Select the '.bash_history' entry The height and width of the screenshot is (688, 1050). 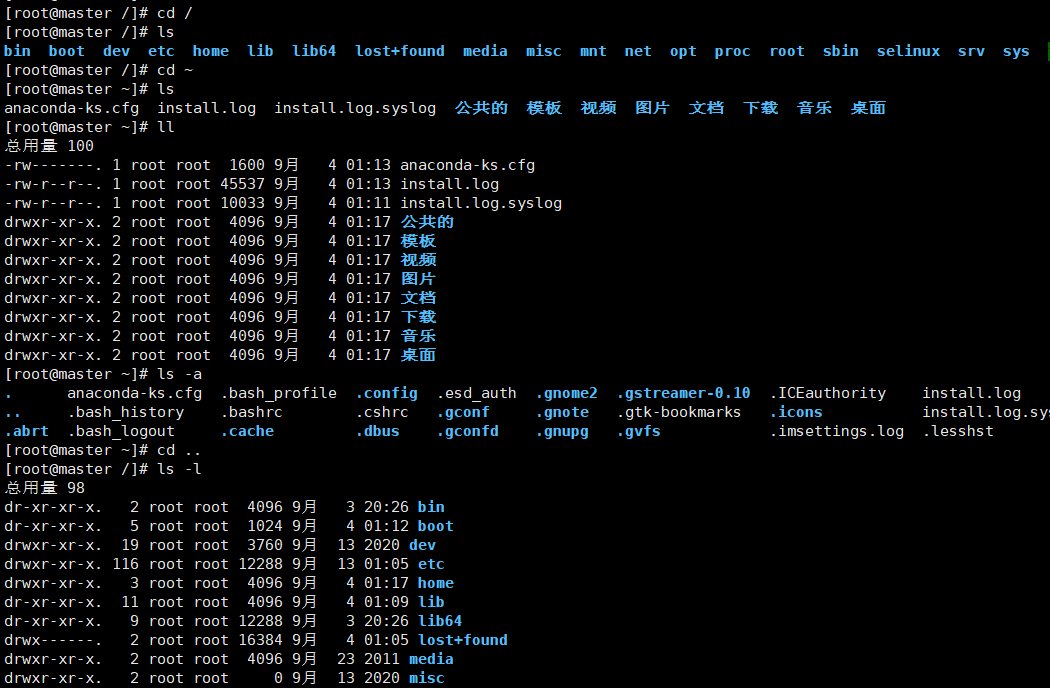tap(126, 412)
